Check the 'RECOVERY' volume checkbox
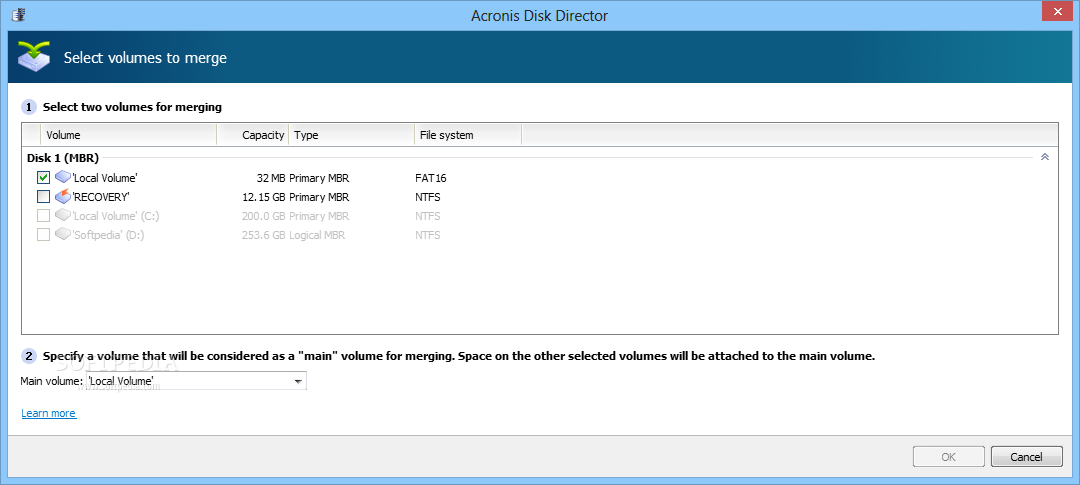The height and width of the screenshot is (485, 1080). coord(43,197)
